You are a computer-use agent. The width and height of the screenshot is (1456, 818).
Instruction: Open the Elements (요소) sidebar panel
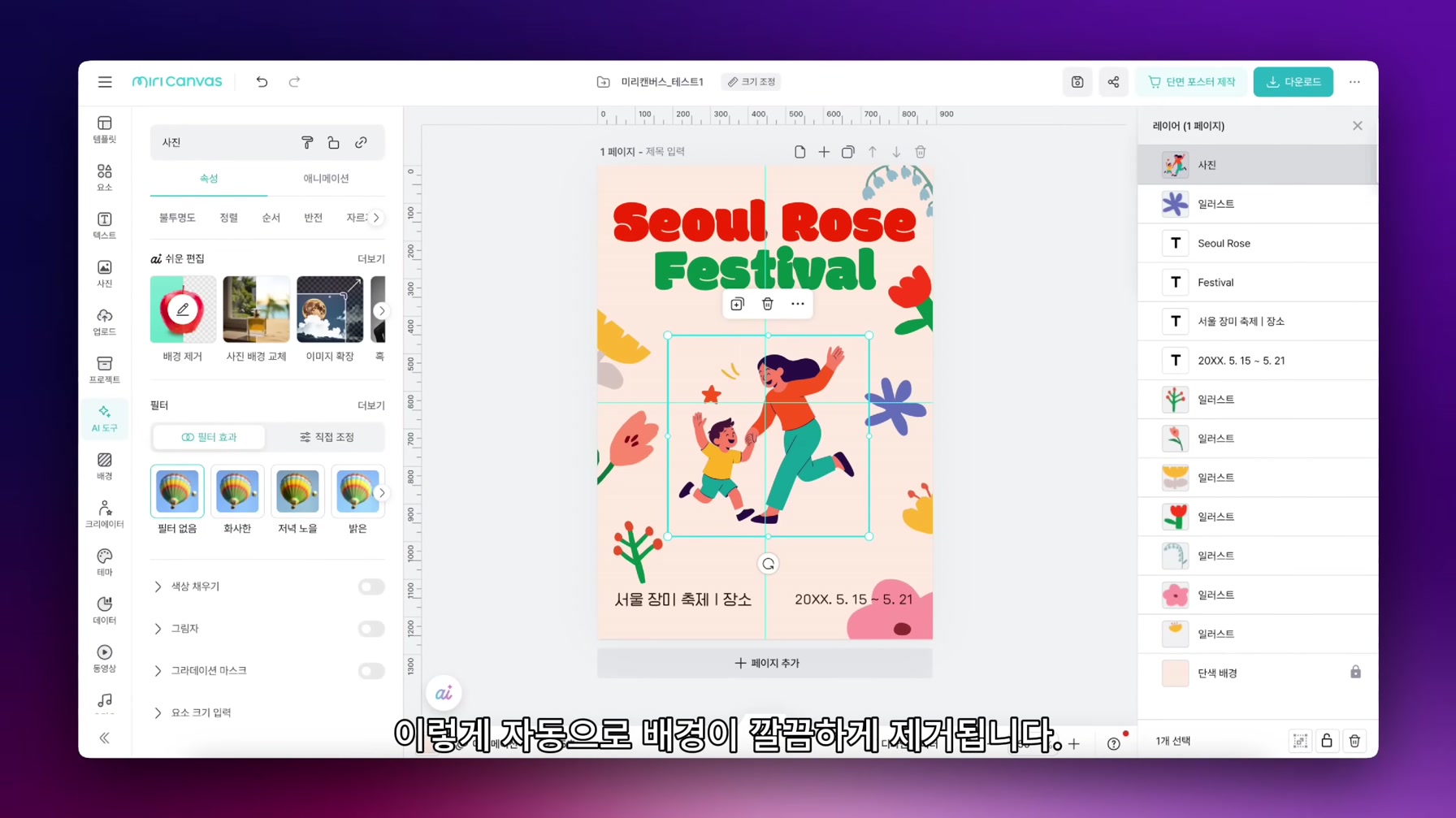coord(105,178)
